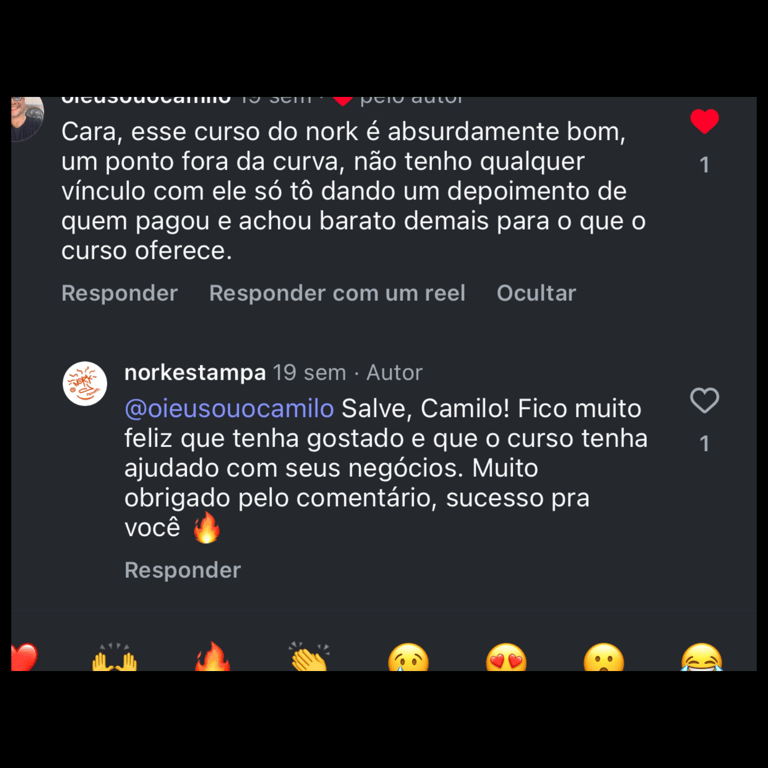
Task: Hide Camilo's comment using Ocultar
Action: tap(536, 293)
